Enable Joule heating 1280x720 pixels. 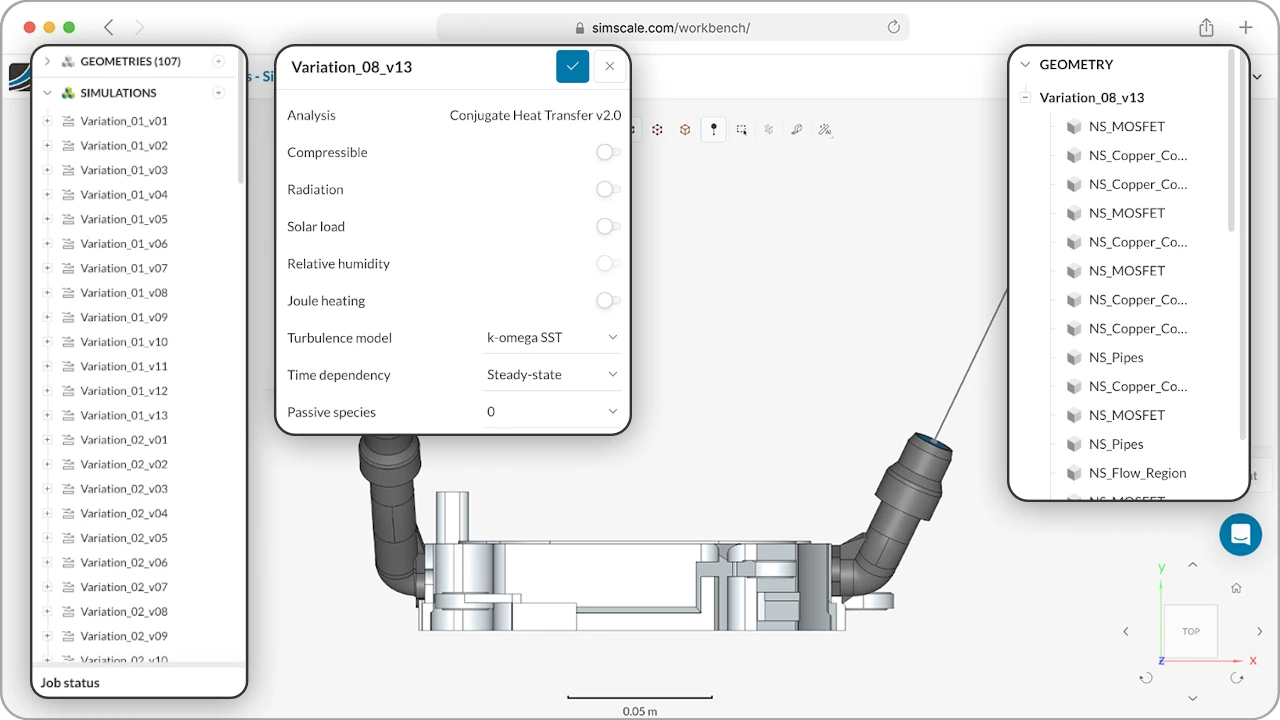[607, 300]
